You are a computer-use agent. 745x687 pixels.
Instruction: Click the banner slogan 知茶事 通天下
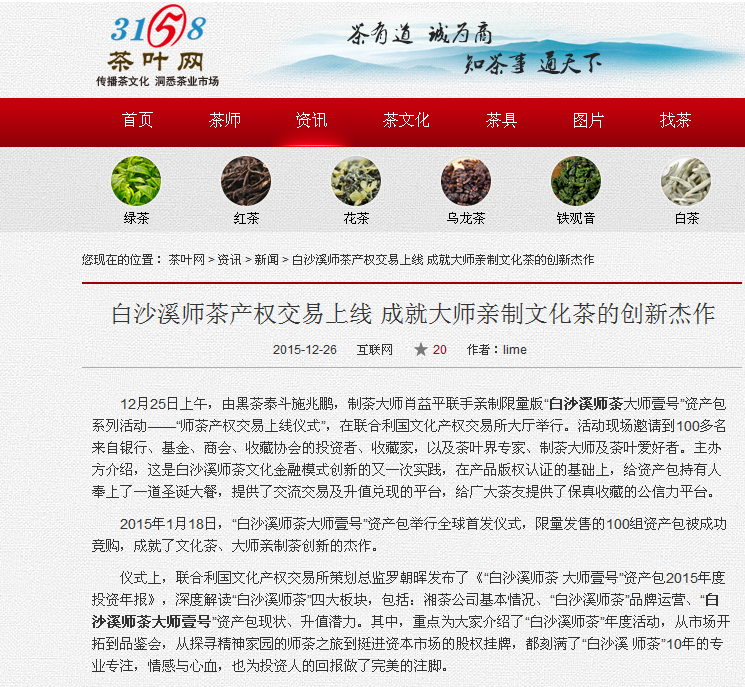(x=533, y=63)
